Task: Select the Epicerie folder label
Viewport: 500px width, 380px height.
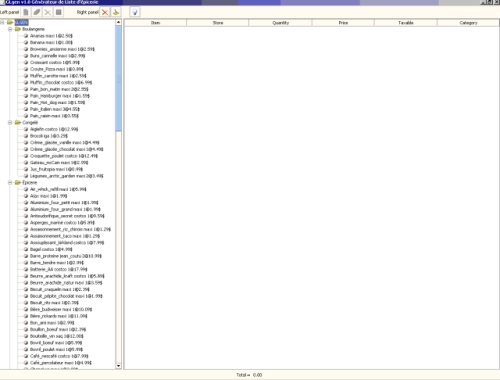Action: click(x=30, y=182)
